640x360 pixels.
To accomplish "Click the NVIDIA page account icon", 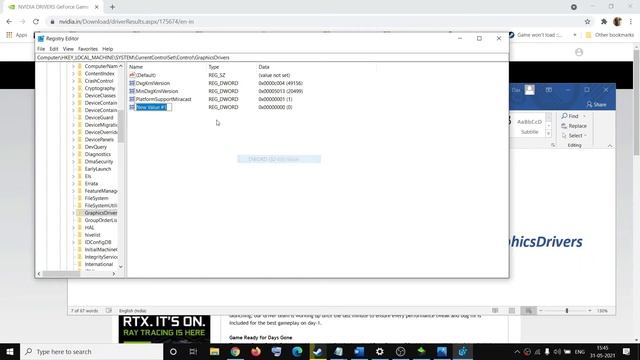I will pyautogui.click(x=579, y=52).
